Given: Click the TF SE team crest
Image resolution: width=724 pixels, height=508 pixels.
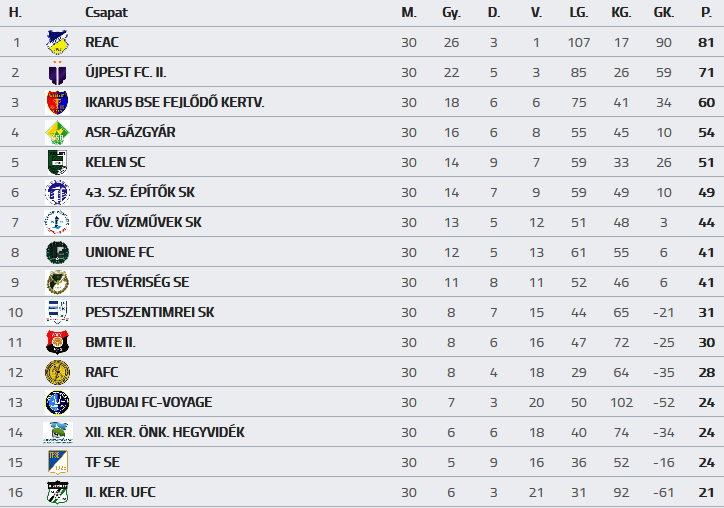Looking at the screenshot, I should tap(57, 462).
